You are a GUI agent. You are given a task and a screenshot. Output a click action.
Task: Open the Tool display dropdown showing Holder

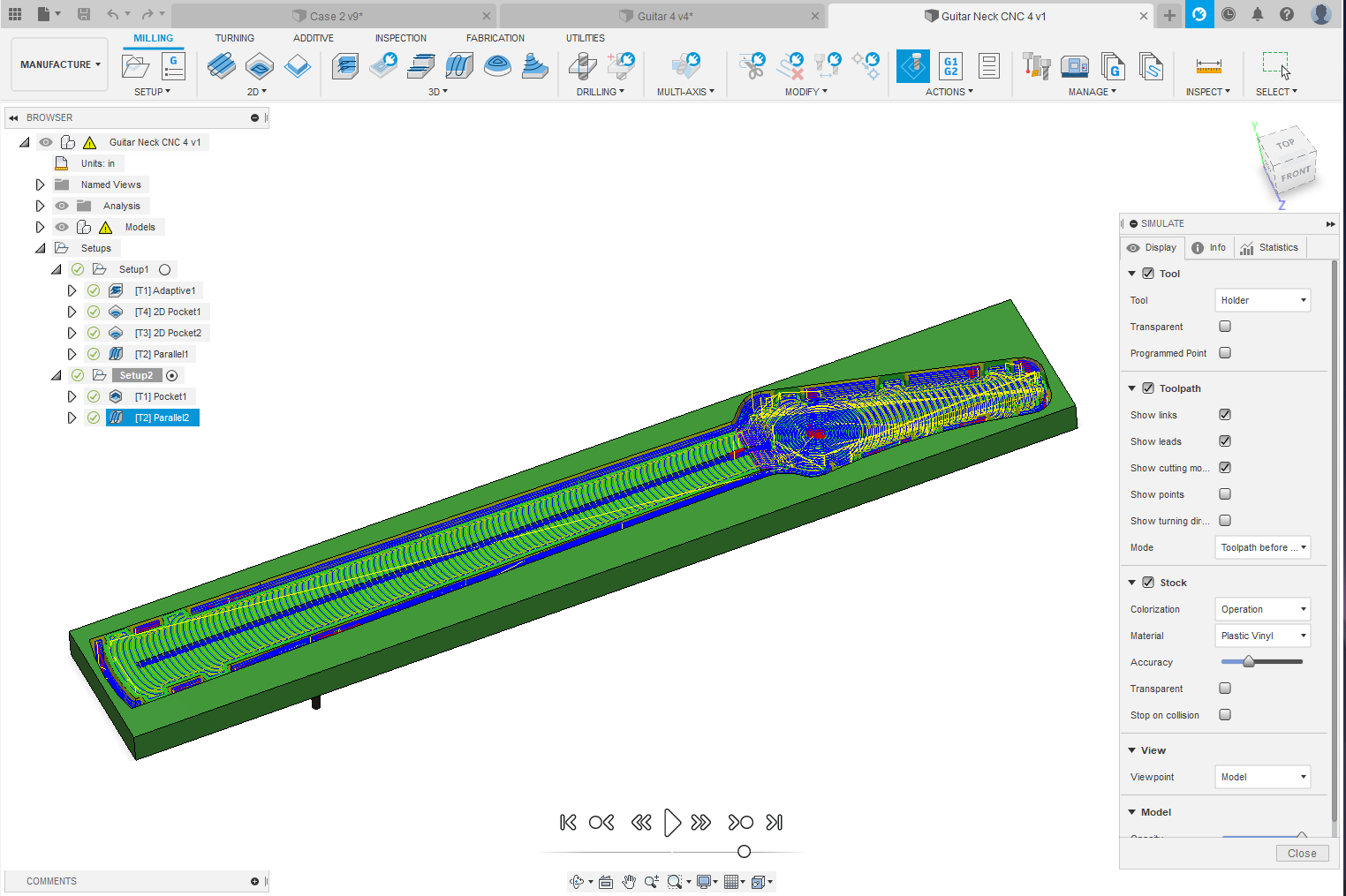(x=1262, y=300)
